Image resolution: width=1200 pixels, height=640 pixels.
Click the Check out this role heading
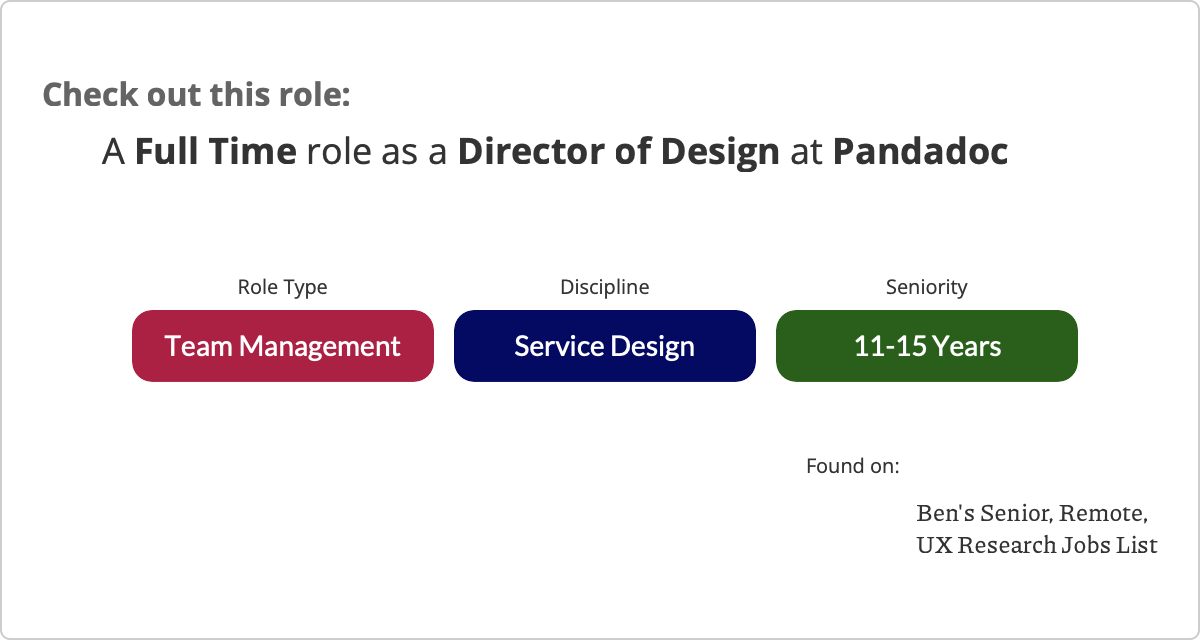[x=196, y=95]
